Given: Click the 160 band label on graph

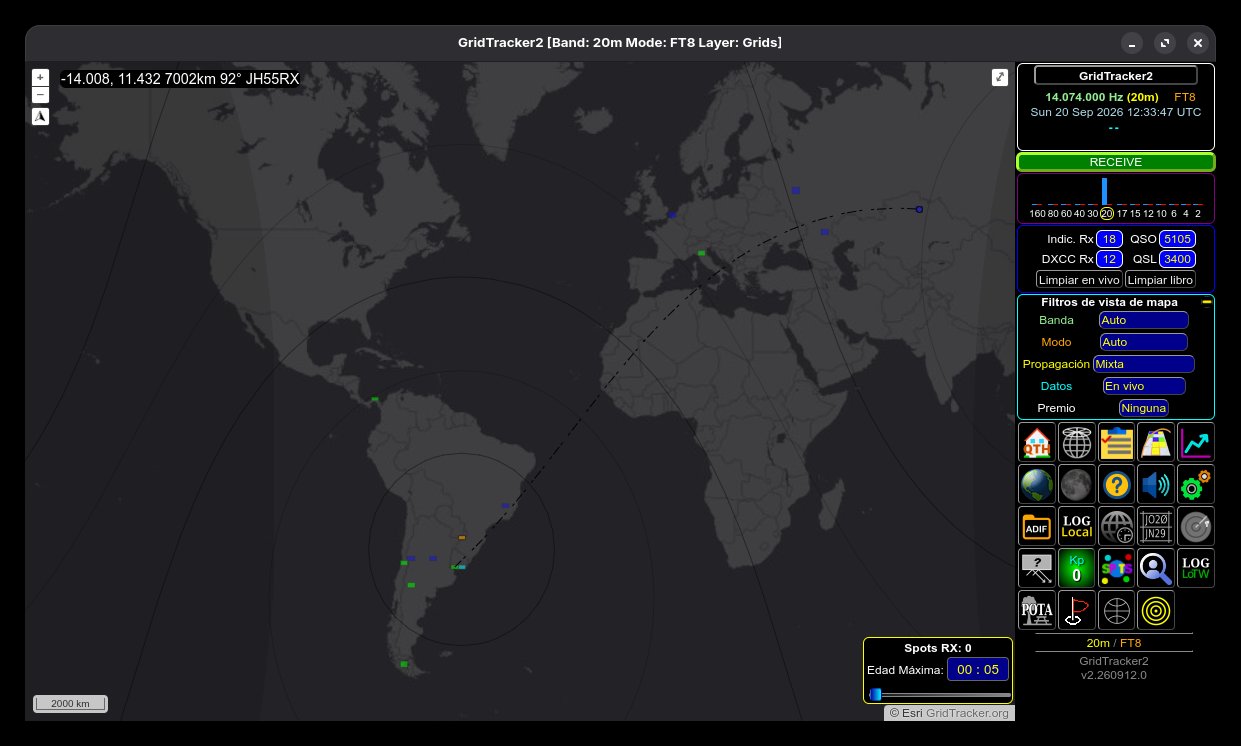Looking at the screenshot, I should pyautogui.click(x=1037, y=214).
